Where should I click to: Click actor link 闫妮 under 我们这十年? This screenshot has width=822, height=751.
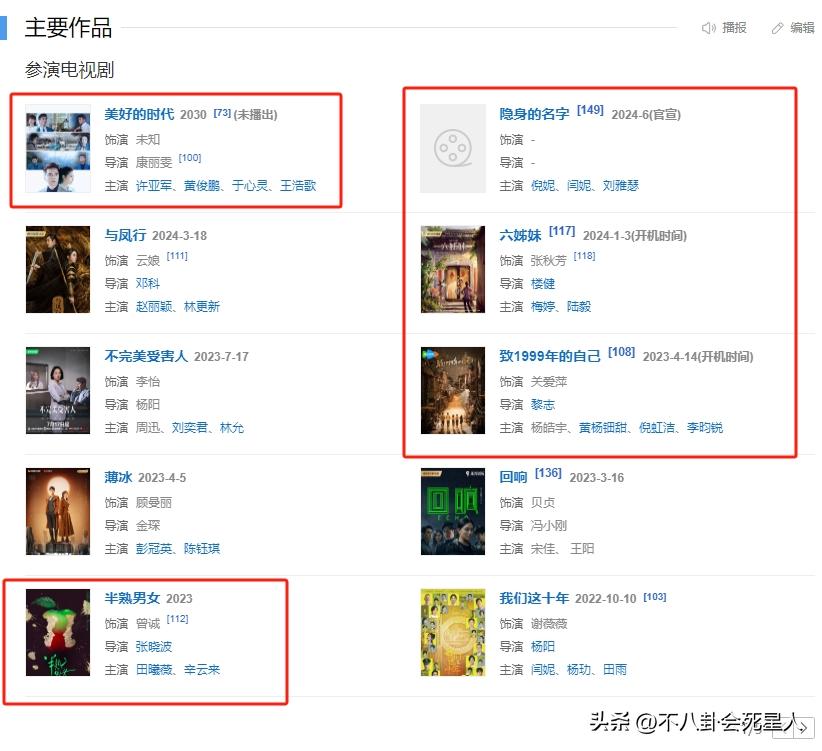click(x=543, y=670)
